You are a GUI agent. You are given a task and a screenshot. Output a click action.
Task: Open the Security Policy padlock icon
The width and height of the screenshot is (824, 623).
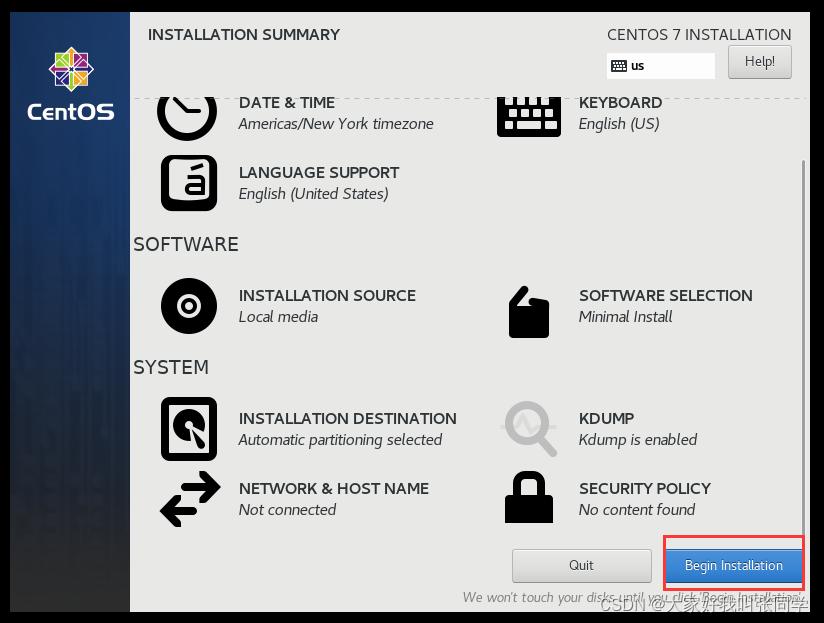(529, 497)
